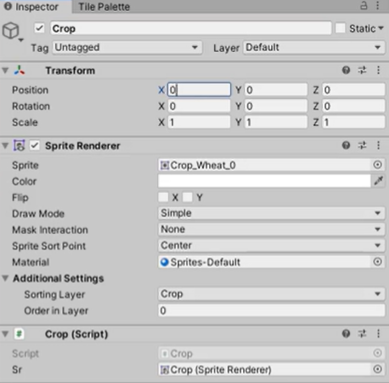The image size is (389, 383).
Task: Click the Scale Z input field
Action: coord(353,122)
